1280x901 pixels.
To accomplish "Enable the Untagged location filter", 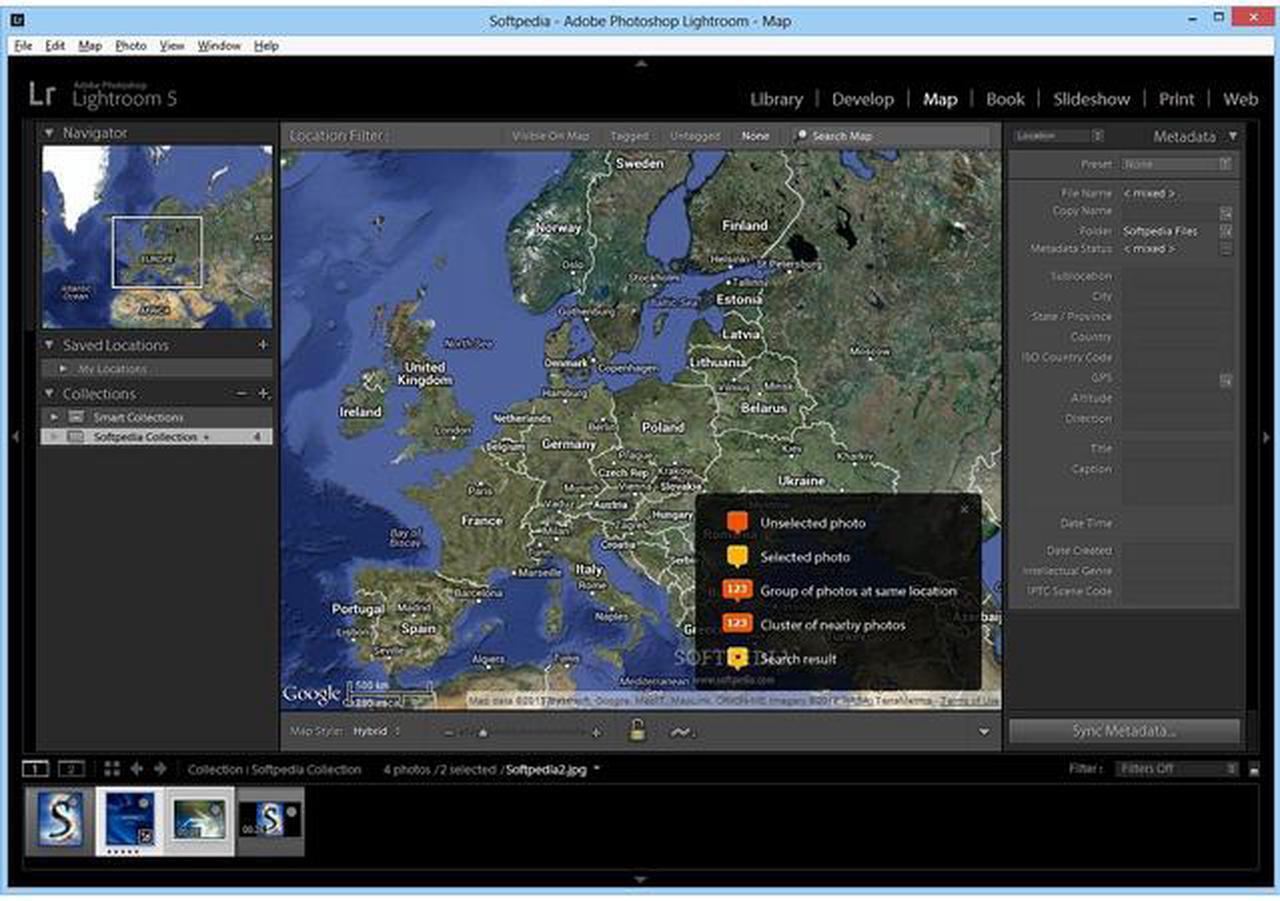I will tap(695, 136).
